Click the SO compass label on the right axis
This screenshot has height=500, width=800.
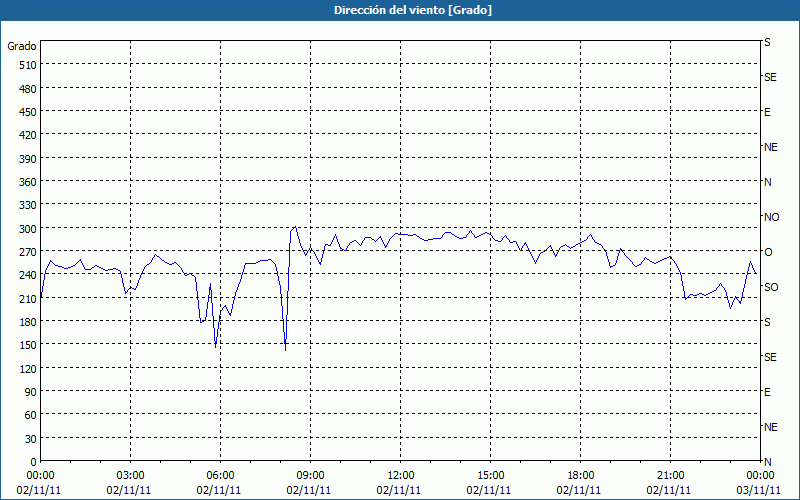(x=771, y=287)
